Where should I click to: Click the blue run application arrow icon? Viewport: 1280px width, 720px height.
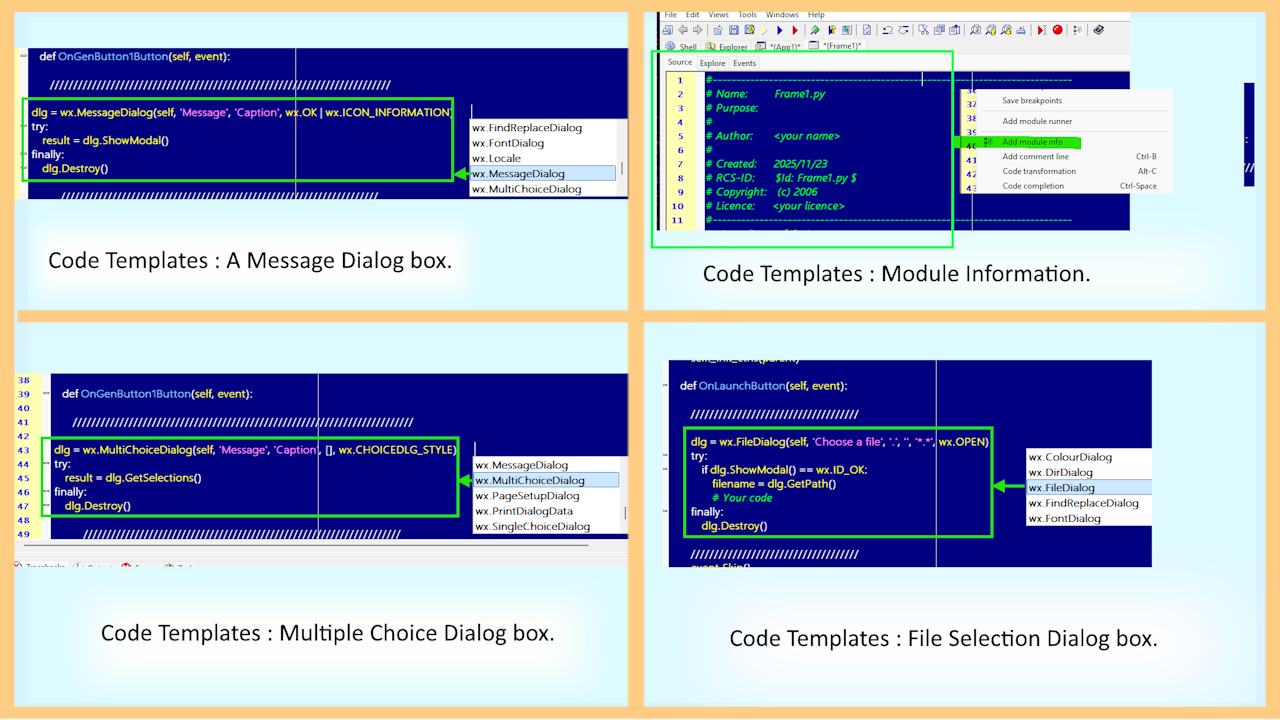779,30
